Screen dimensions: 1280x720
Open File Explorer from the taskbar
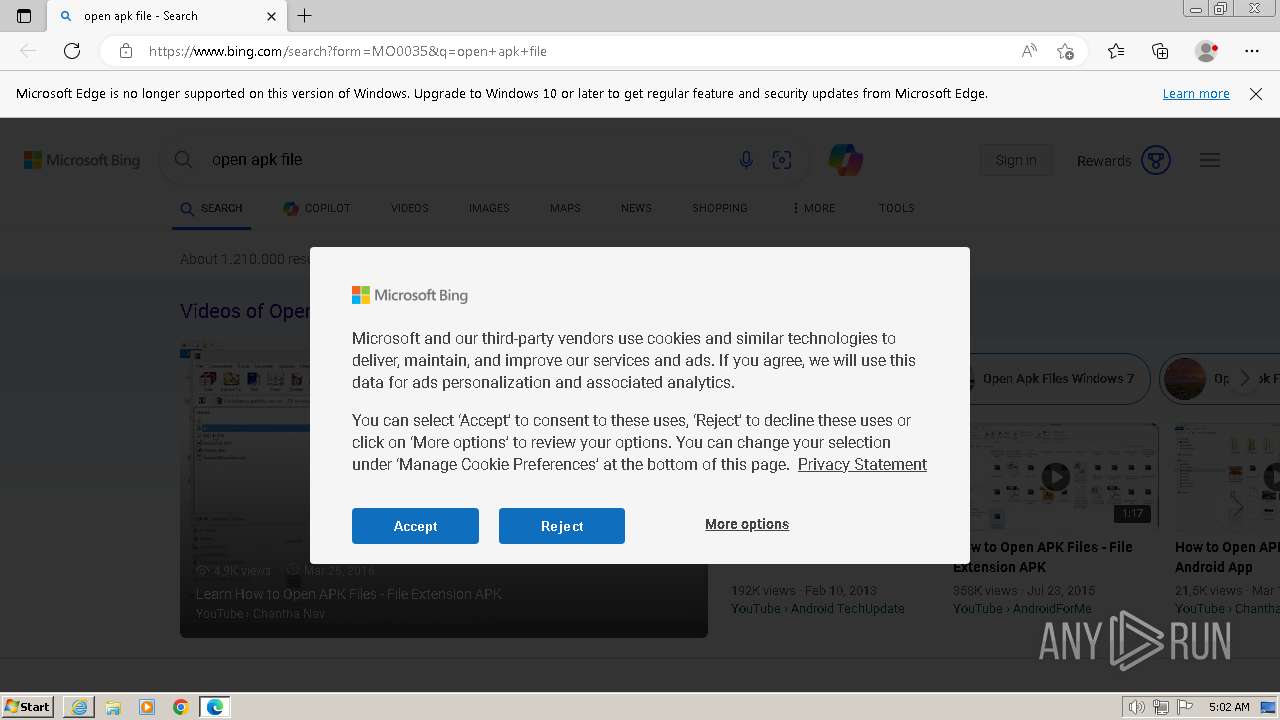pyautogui.click(x=113, y=707)
